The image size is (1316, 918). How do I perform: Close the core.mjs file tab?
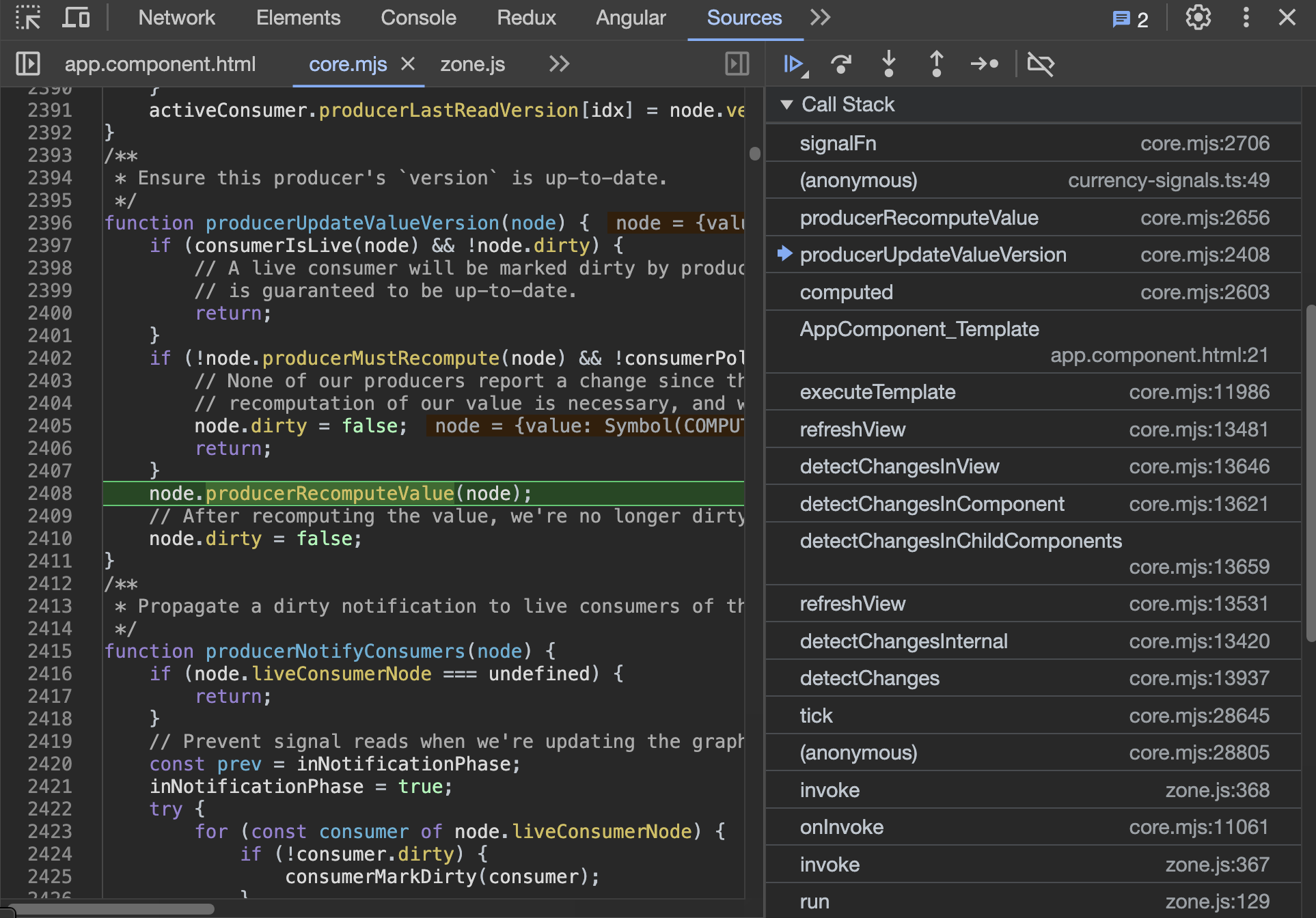click(x=408, y=64)
